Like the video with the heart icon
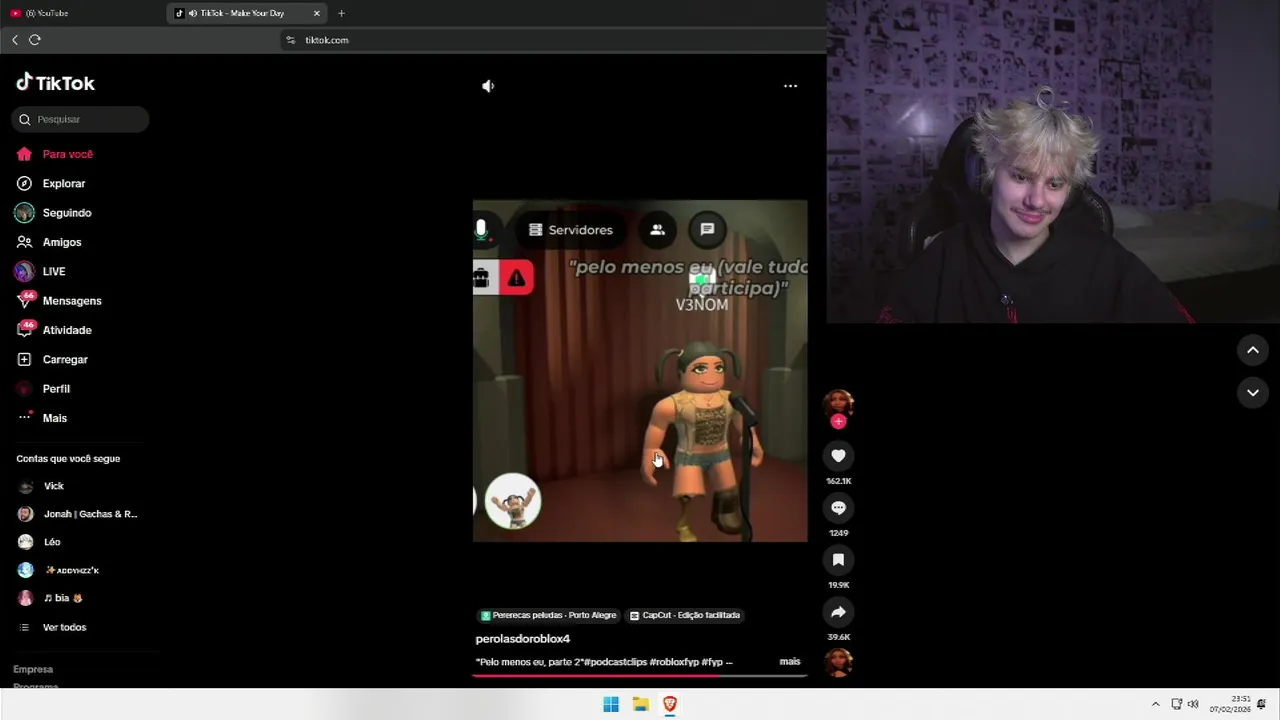The image size is (1280, 720). pyautogui.click(x=838, y=456)
